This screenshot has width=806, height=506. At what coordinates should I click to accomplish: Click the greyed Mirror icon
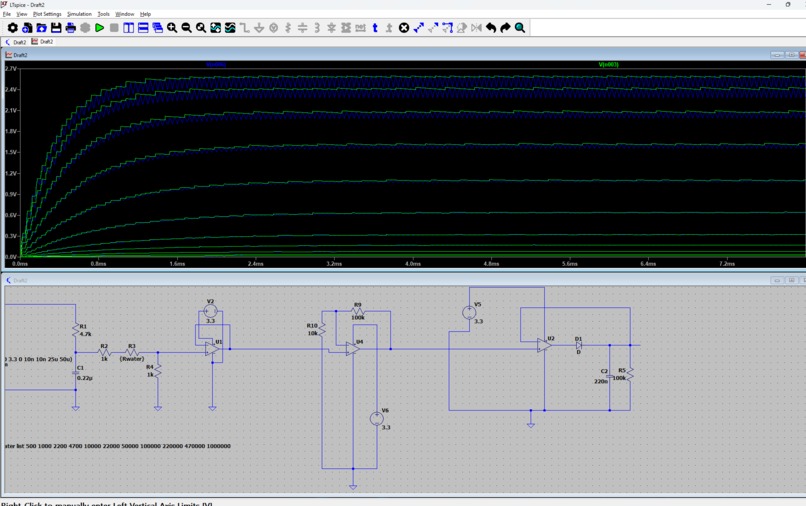pyautogui.click(x=477, y=28)
